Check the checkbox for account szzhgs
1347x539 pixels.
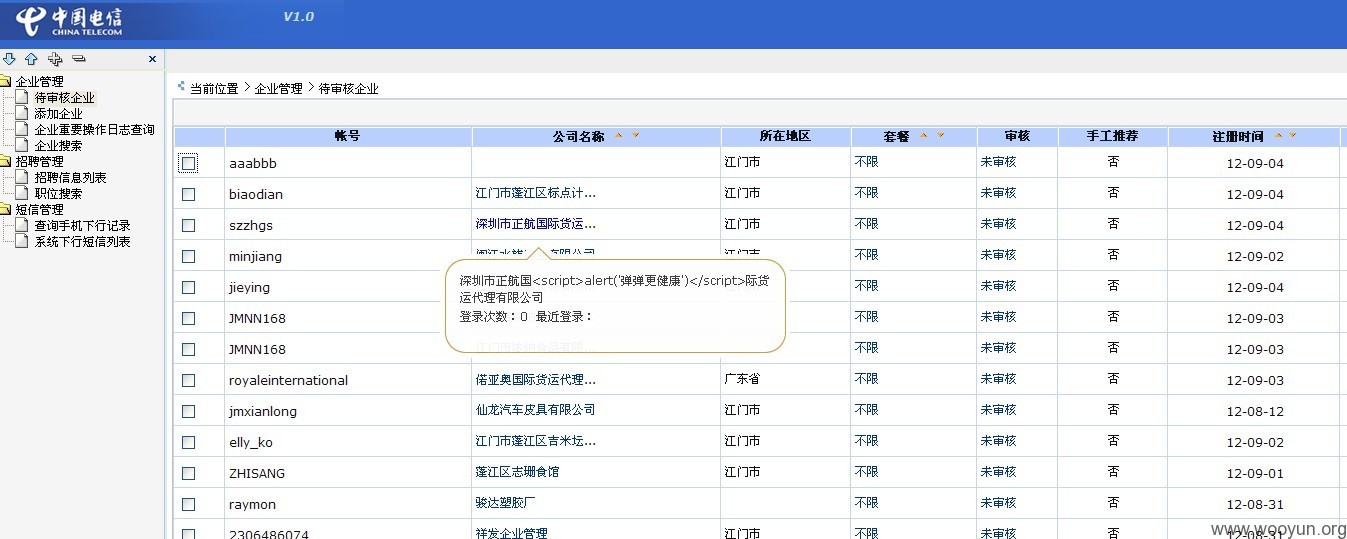coord(188,225)
